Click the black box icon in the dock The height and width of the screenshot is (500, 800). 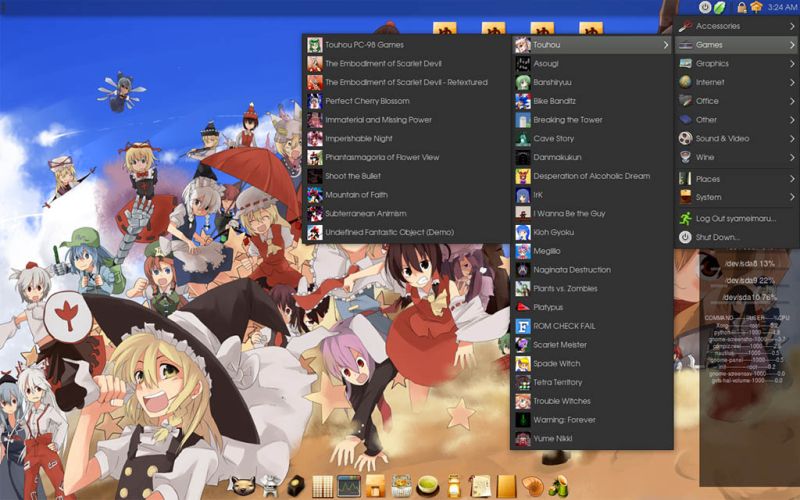click(x=296, y=486)
